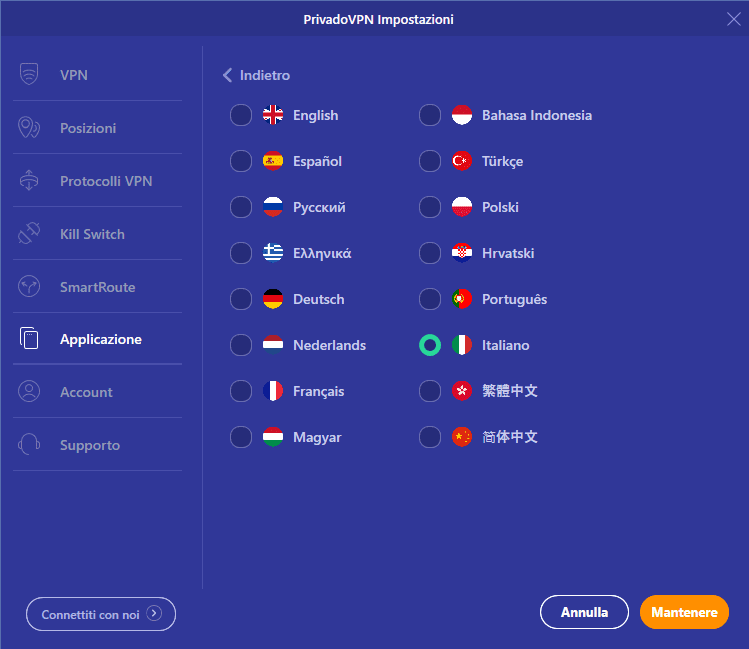Click the Spanish flag icon

(273, 161)
